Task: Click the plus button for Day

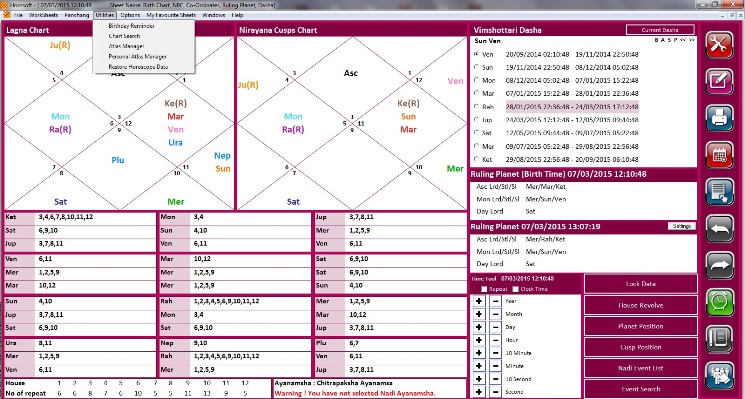Action: tap(479, 327)
